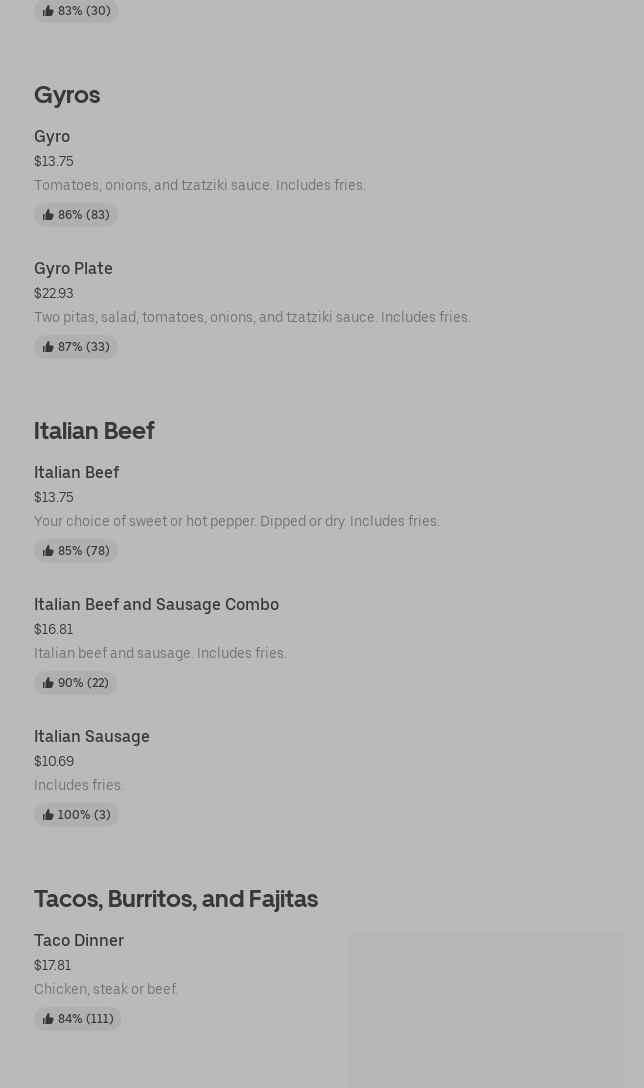Open the Gyro Plate menu item
644x1088 pixels.
pyautogui.click(x=73, y=268)
